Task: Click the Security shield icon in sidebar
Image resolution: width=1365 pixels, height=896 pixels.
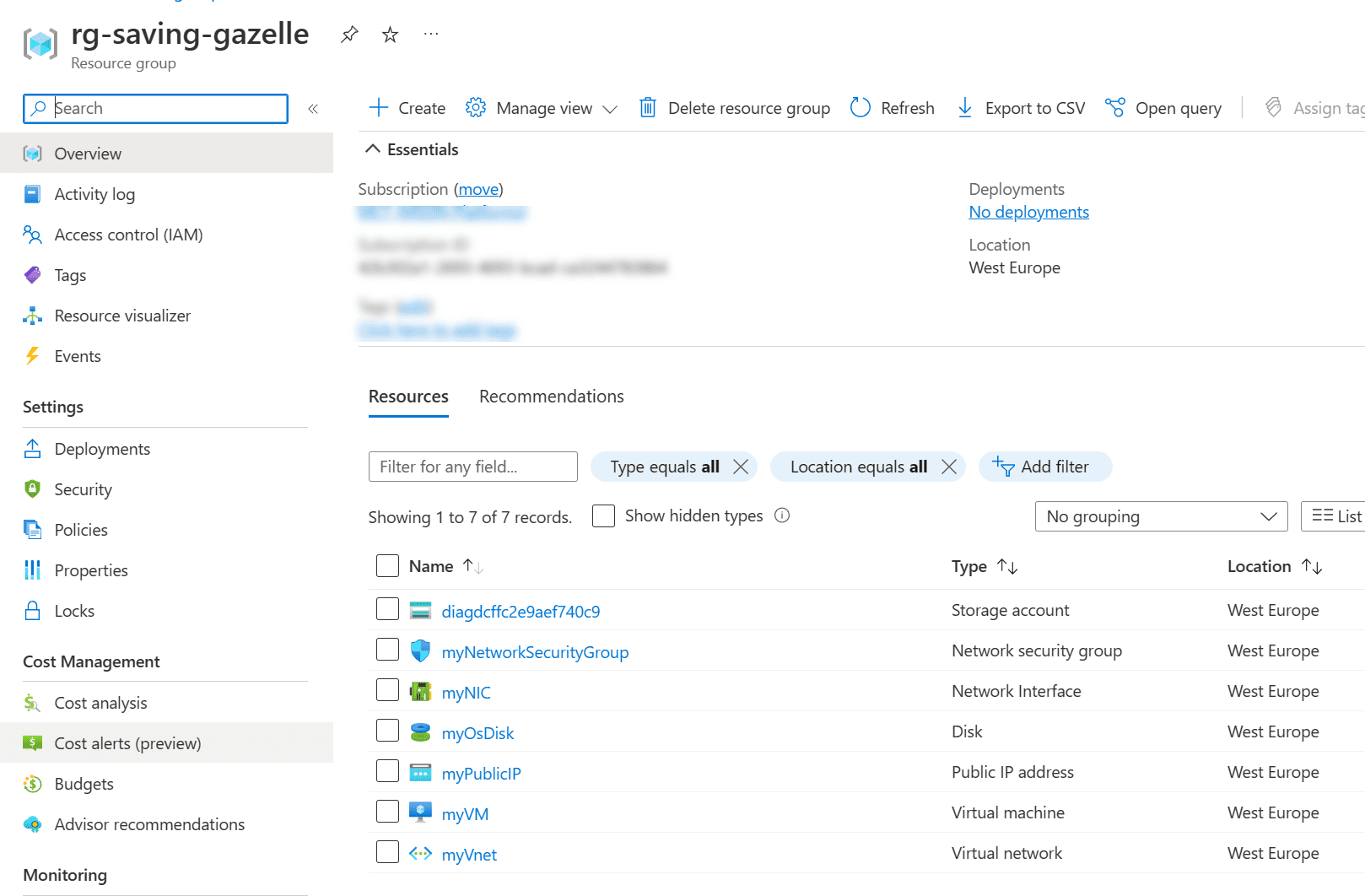Action: [32, 489]
